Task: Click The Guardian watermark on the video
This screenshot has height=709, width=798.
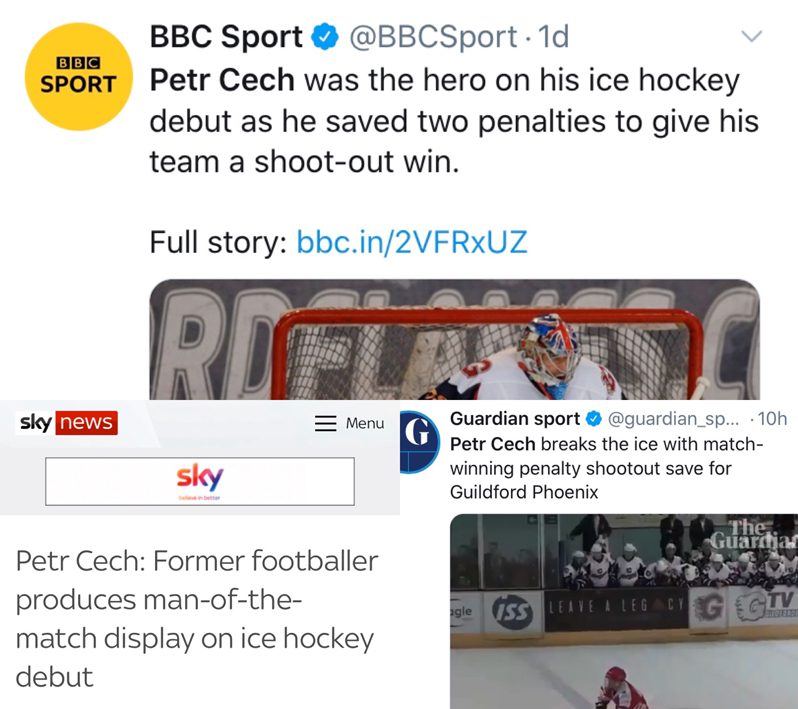Action: [763, 535]
